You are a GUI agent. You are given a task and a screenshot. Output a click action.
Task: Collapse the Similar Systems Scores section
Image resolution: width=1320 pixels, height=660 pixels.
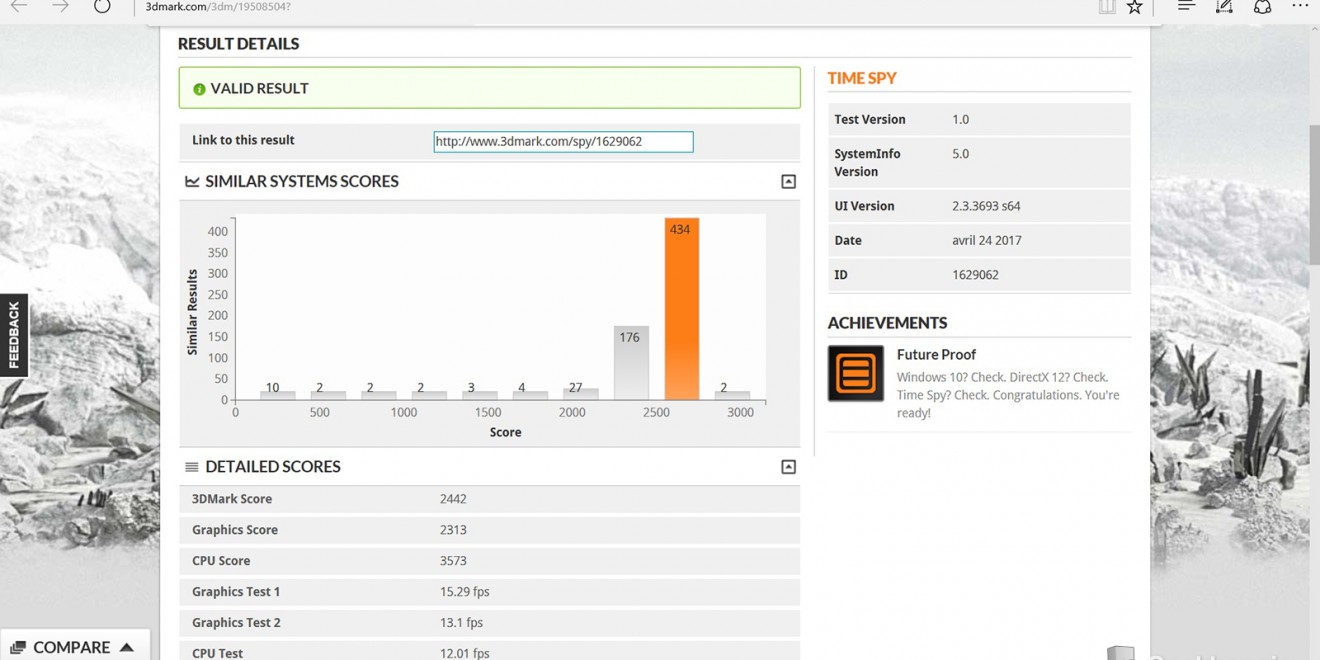coord(788,181)
